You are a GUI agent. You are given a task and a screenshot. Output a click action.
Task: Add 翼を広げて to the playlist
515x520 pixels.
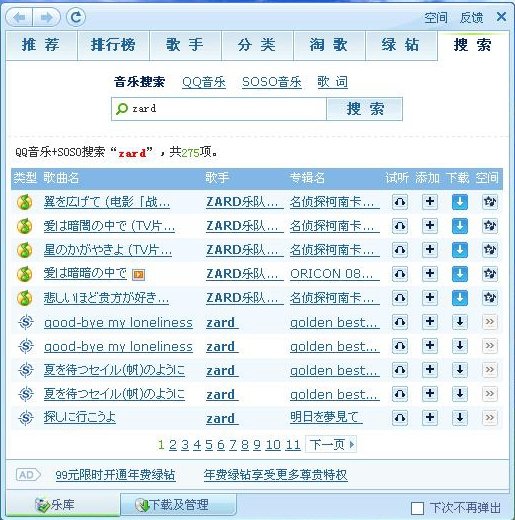430,202
